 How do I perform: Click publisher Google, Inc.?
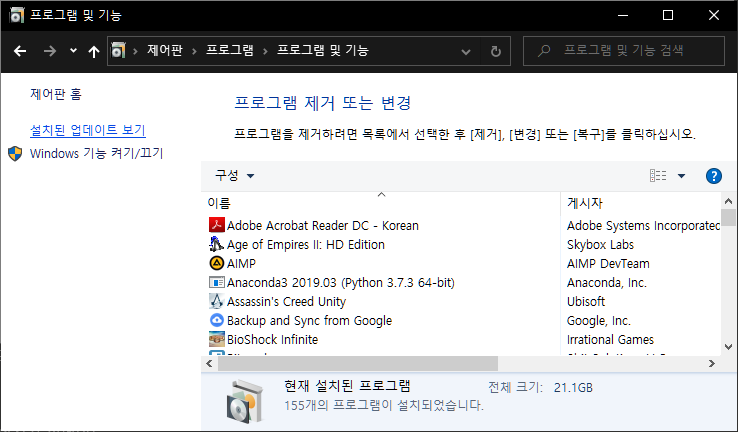click(599, 320)
